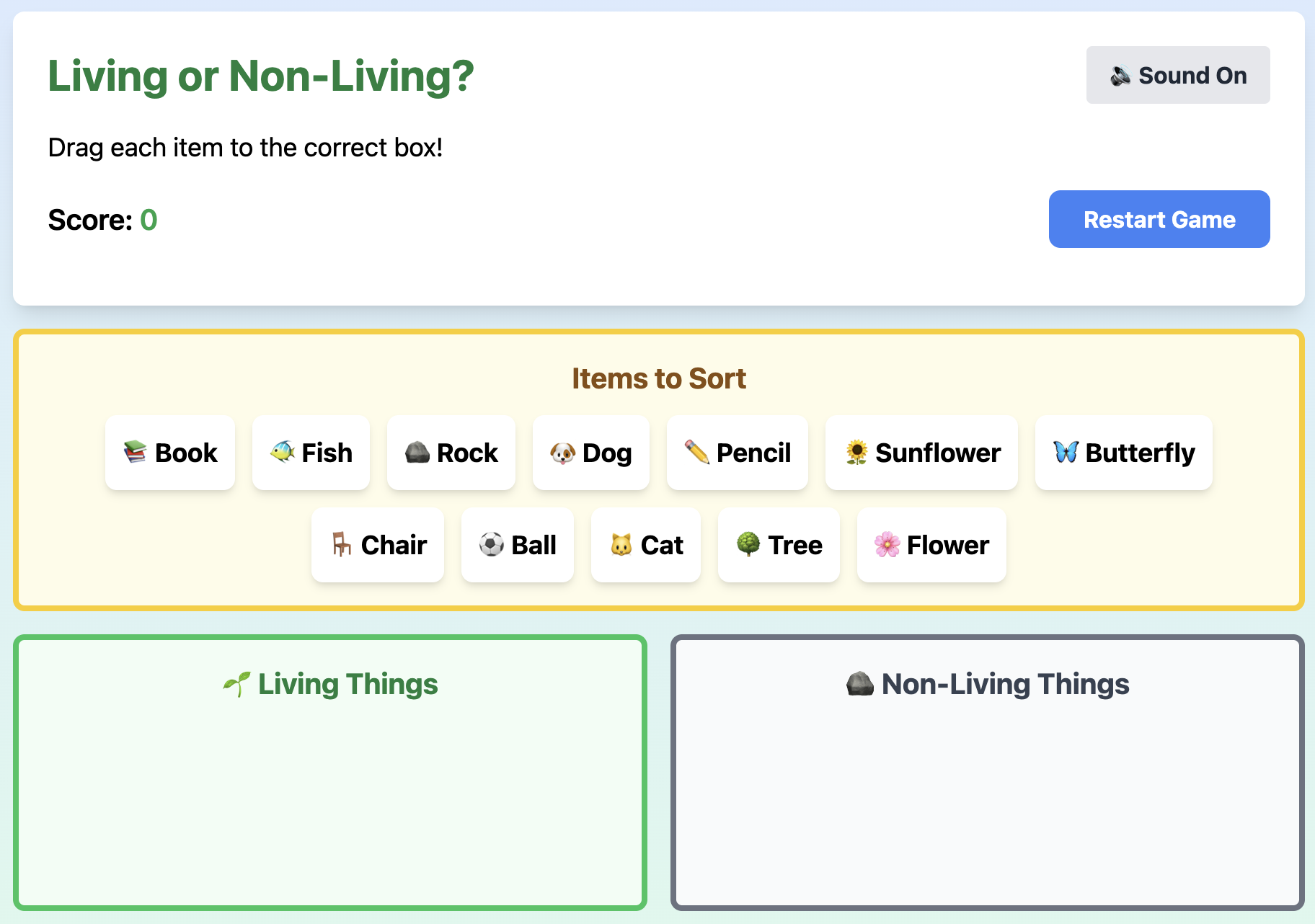1315x924 pixels.
Task: Select the Cat item card
Action: pyautogui.click(x=645, y=546)
